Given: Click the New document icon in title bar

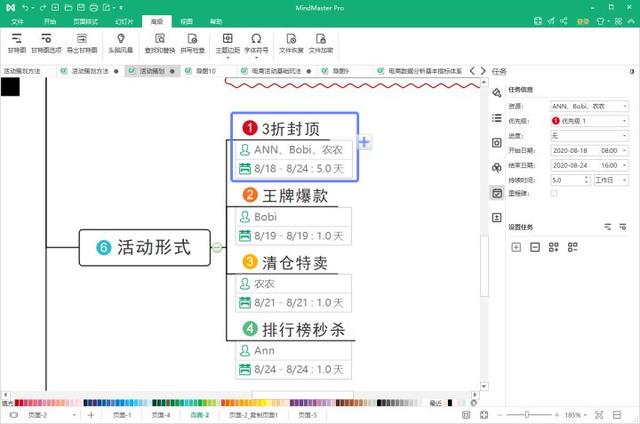Looking at the screenshot, I should (55, 8).
